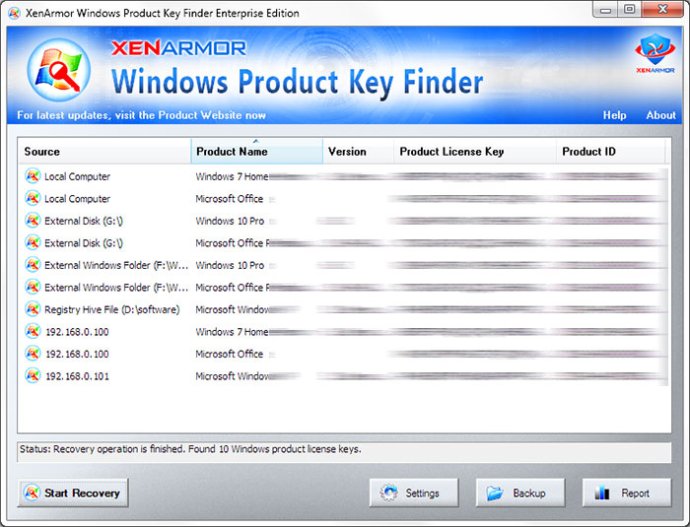
Task: Select 192.168.0.100 on the Microsoft Office row
Action: click(77, 354)
